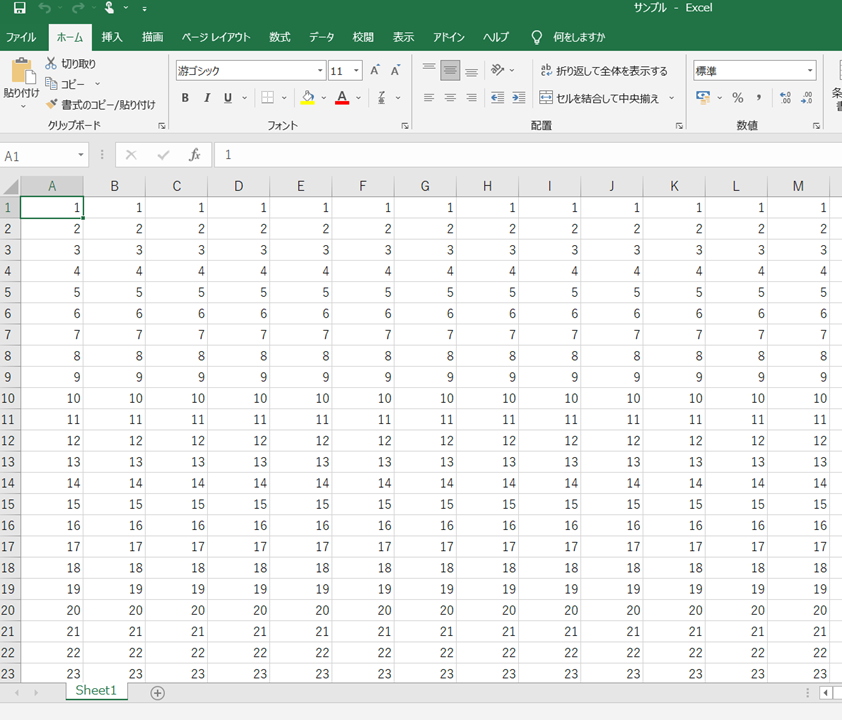
Task: Open underline style dropdown arrow
Action: pyautogui.click(x=244, y=98)
